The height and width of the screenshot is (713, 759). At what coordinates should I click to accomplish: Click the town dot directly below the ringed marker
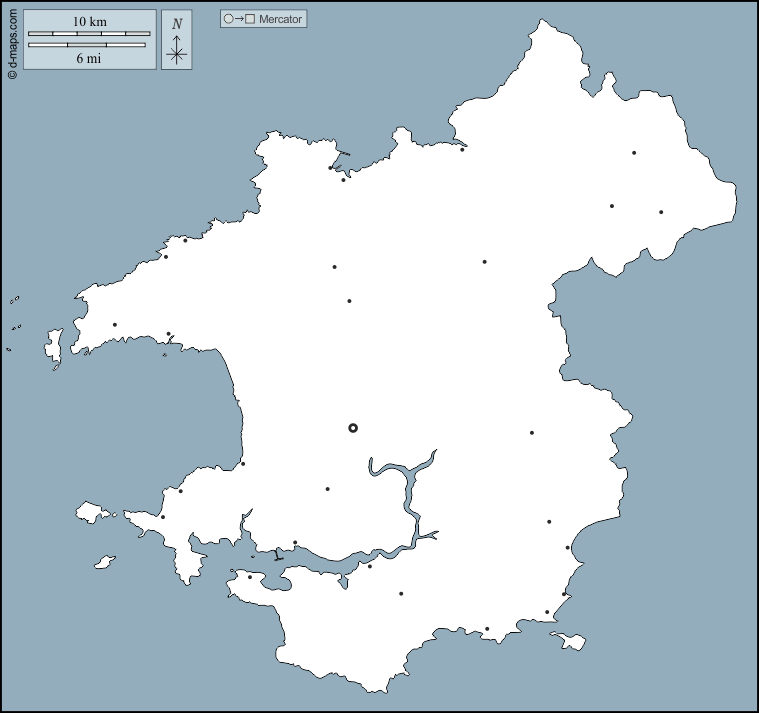pos(327,489)
